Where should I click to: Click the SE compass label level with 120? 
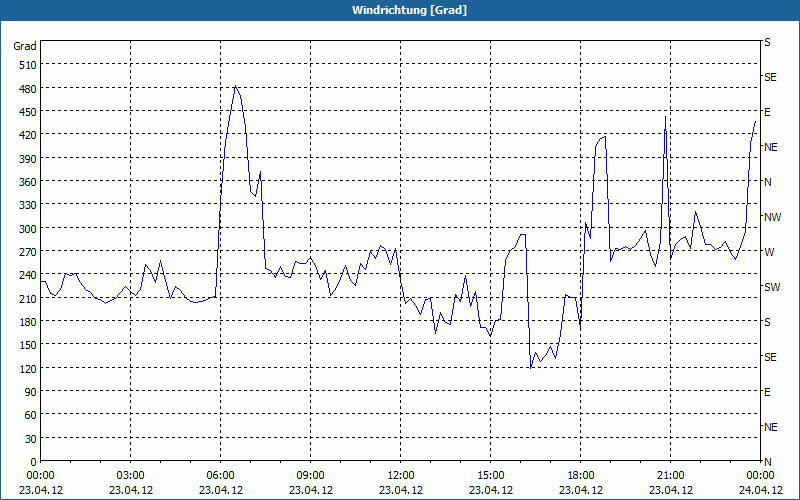(x=770, y=357)
